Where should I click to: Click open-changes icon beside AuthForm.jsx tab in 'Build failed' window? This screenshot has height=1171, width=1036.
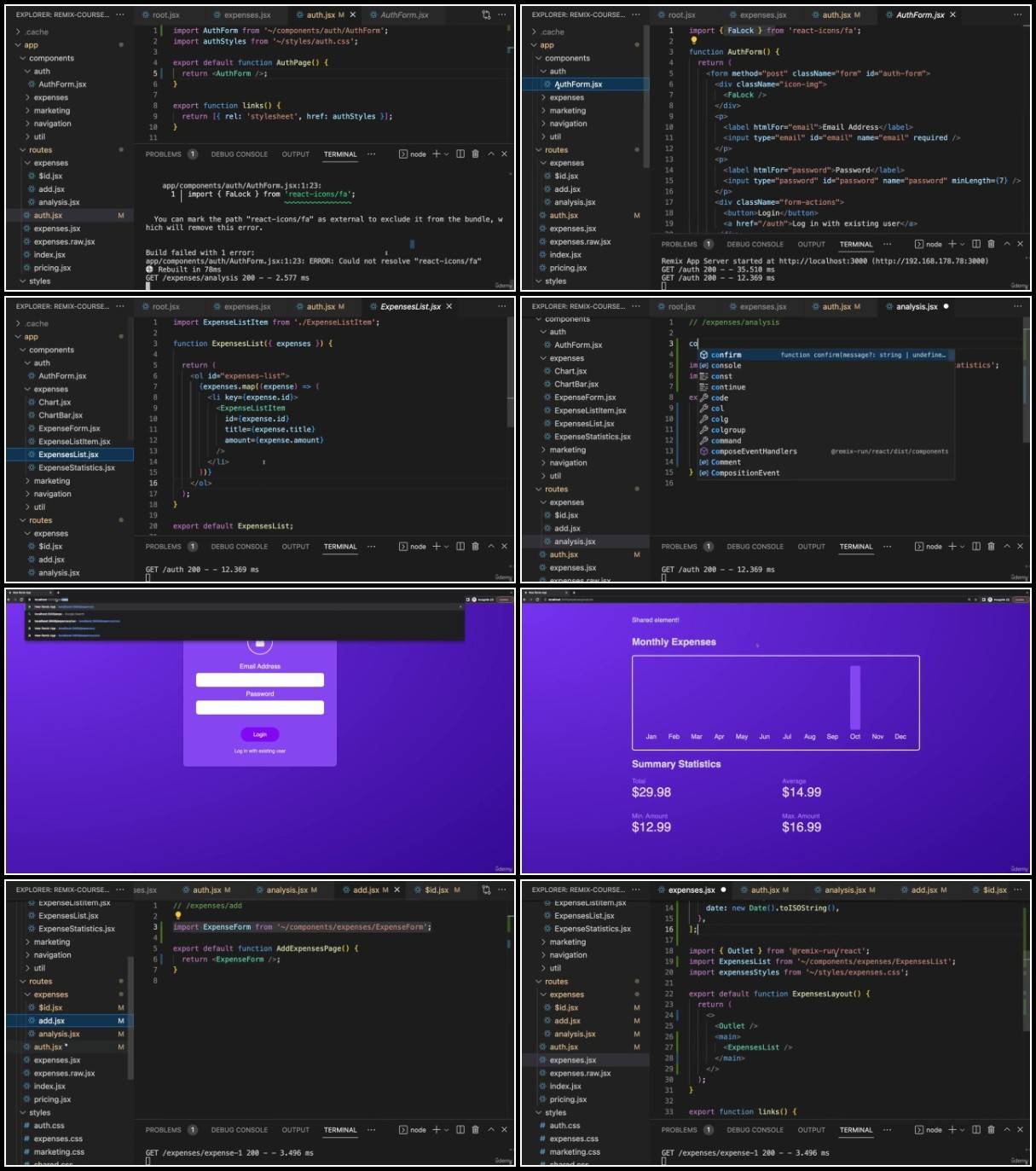486,14
